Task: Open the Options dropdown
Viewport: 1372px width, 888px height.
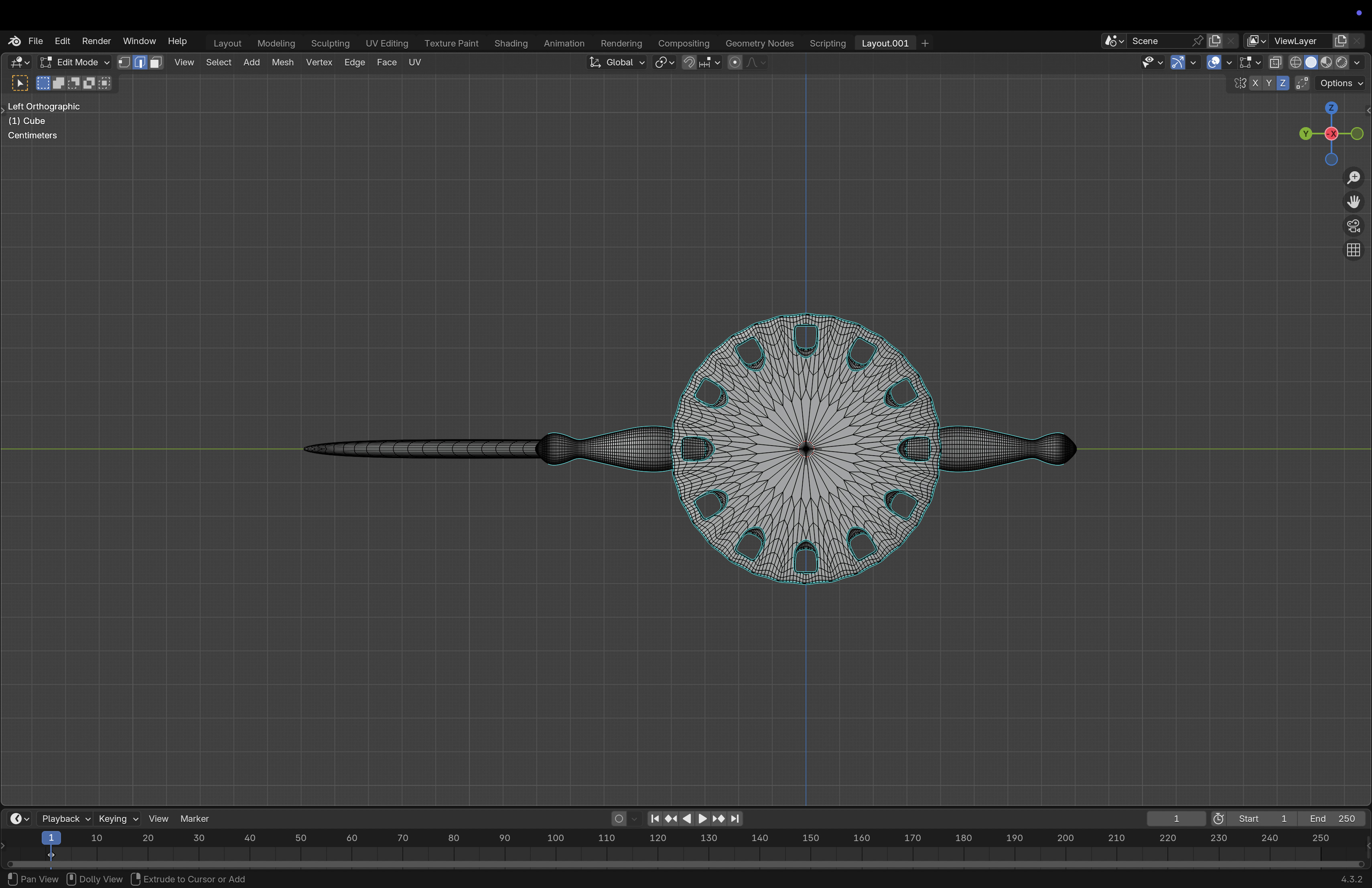Action: [x=1341, y=83]
